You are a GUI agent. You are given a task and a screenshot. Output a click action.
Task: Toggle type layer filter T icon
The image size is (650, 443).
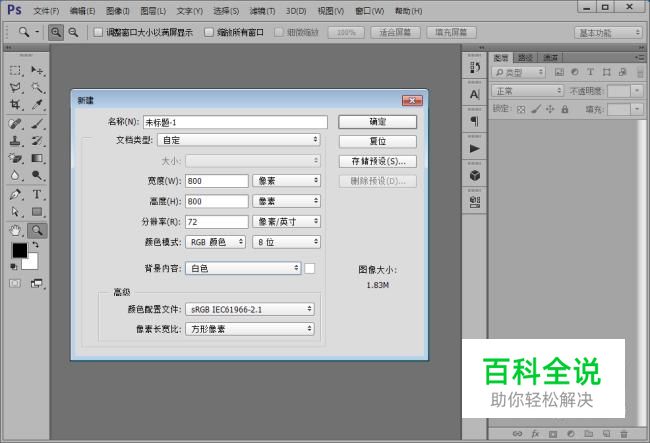coord(590,72)
